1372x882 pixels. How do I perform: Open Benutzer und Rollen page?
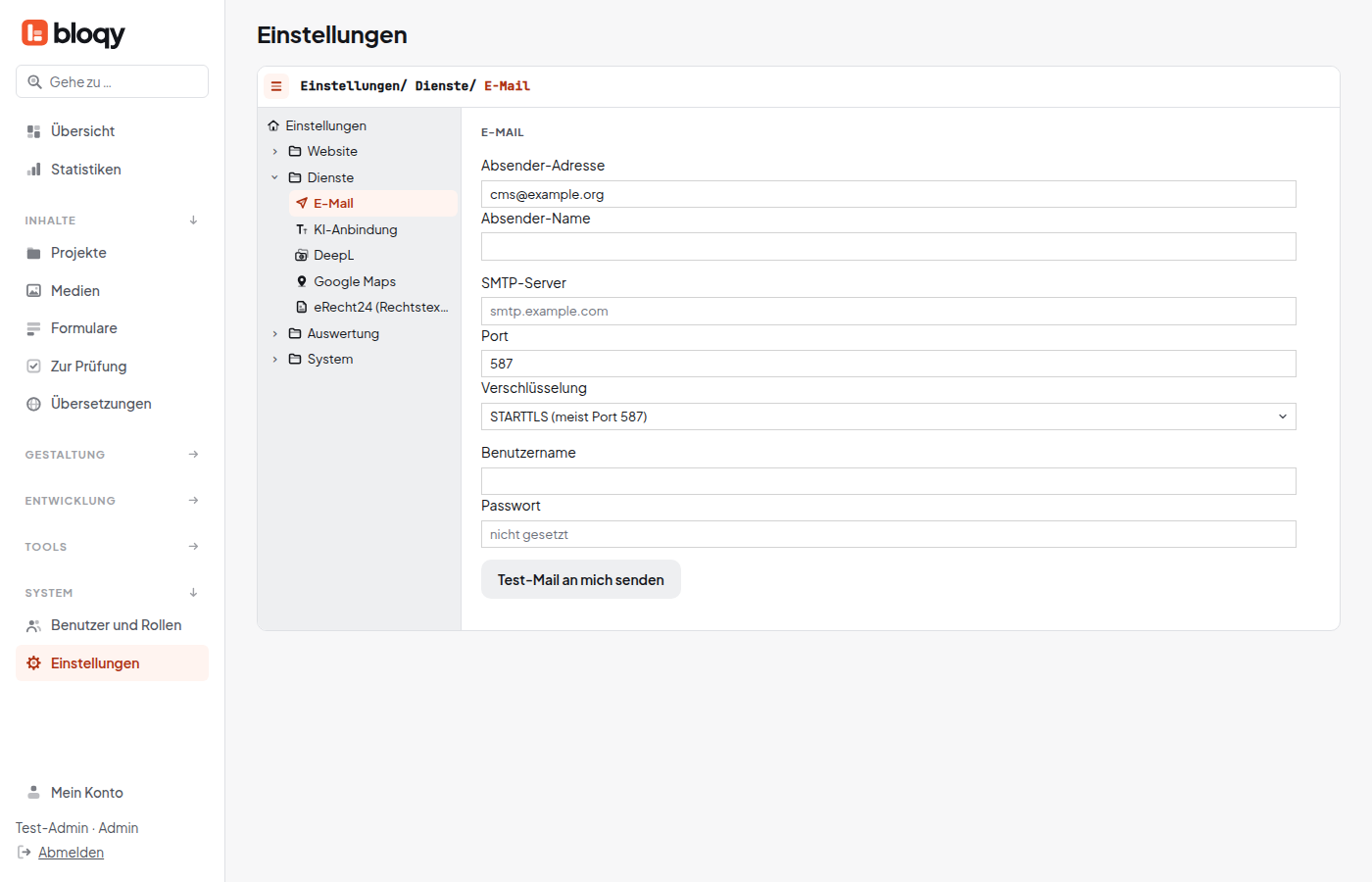coord(112,625)
